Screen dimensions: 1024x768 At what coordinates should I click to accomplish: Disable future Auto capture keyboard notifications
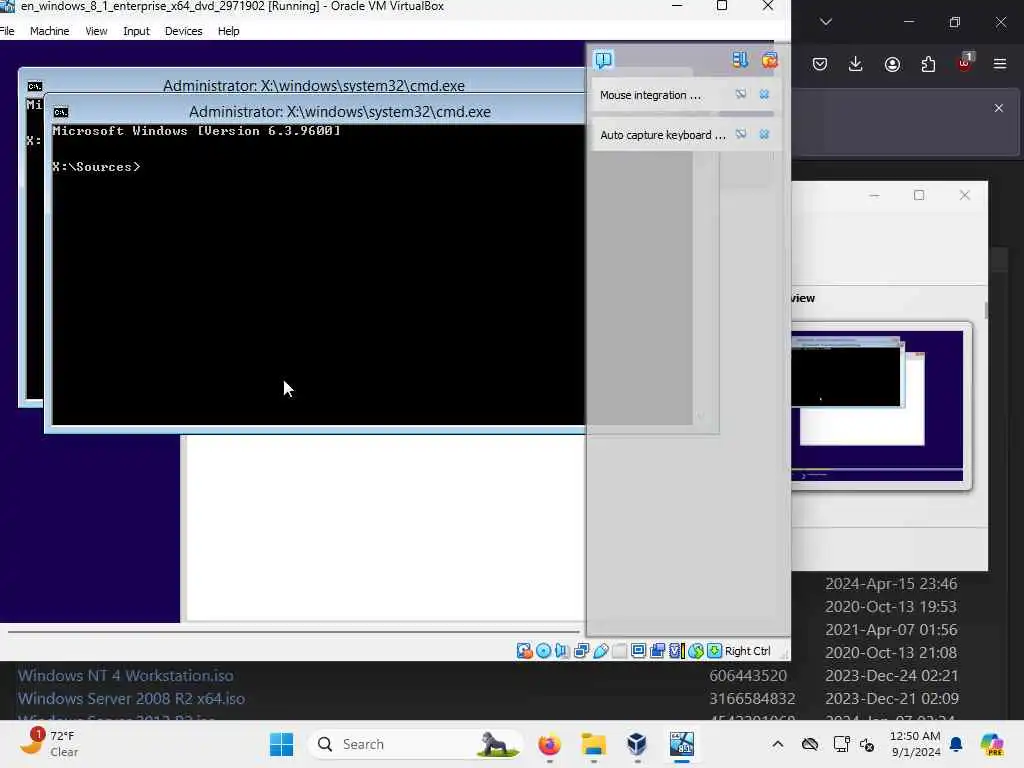click(x=741, y=135)
